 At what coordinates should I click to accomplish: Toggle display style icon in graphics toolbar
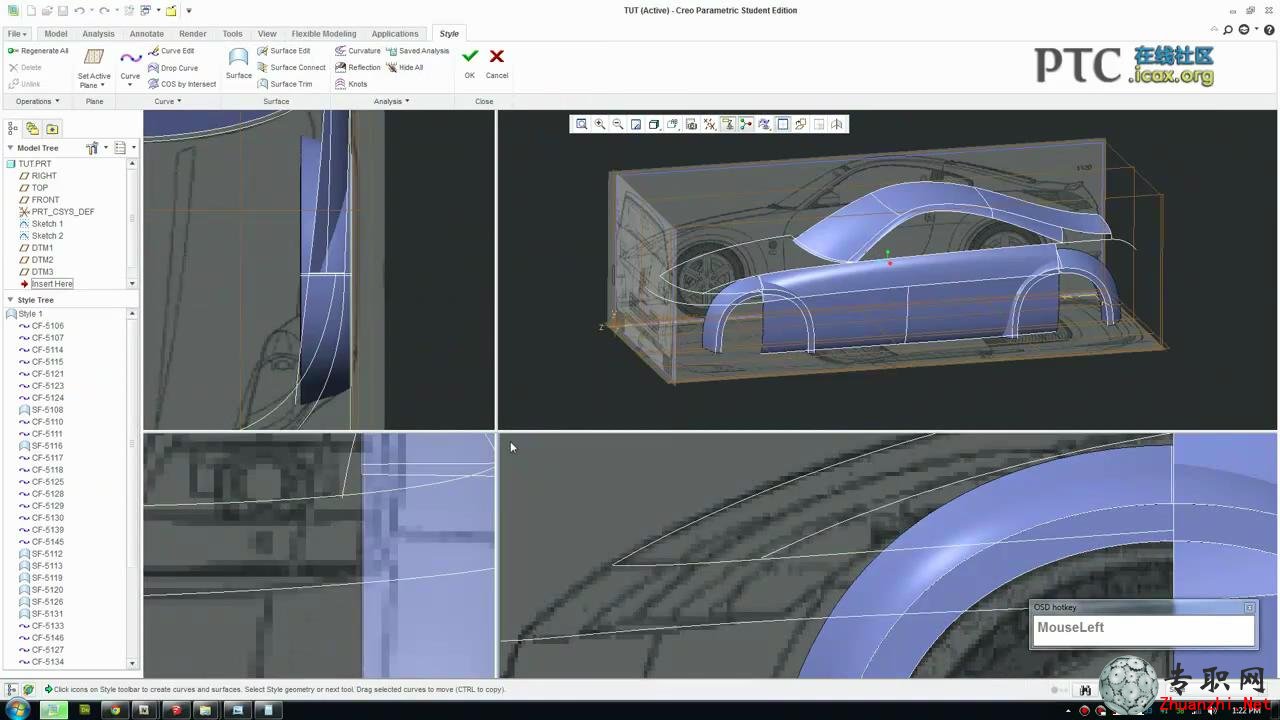(654, 124)
